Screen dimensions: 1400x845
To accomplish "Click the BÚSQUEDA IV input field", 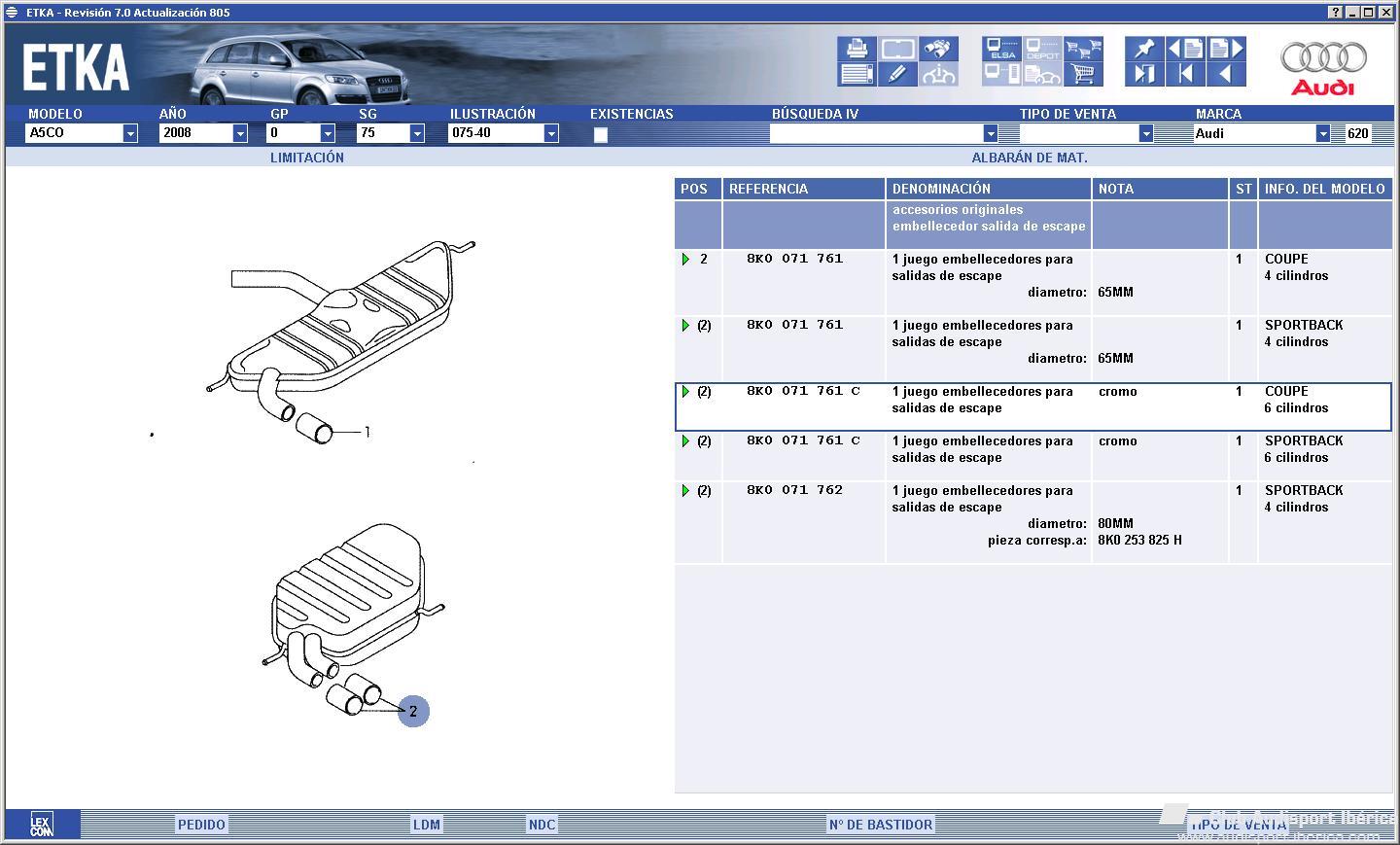I will pos(877,134).
